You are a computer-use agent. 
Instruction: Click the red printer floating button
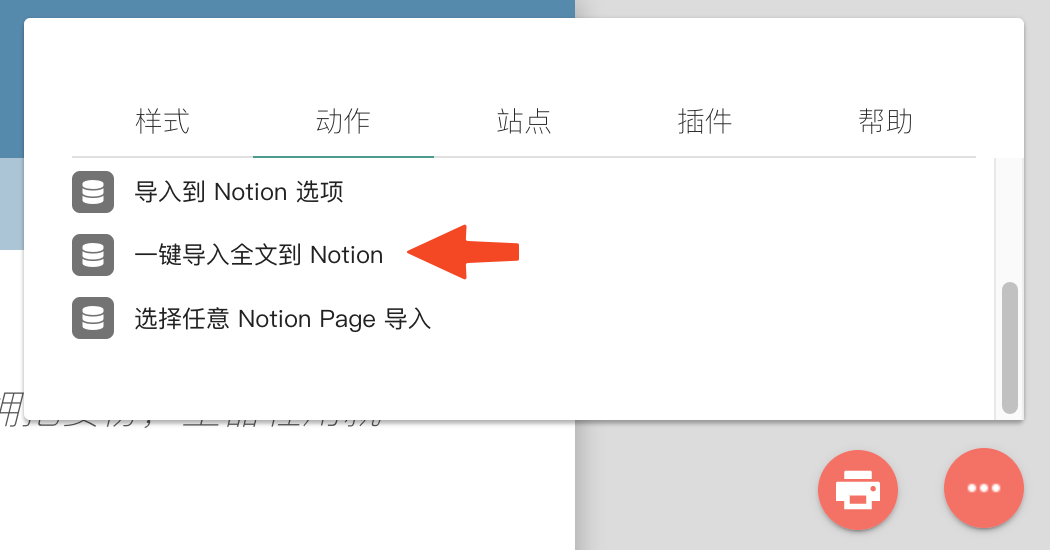click(858, 490)
